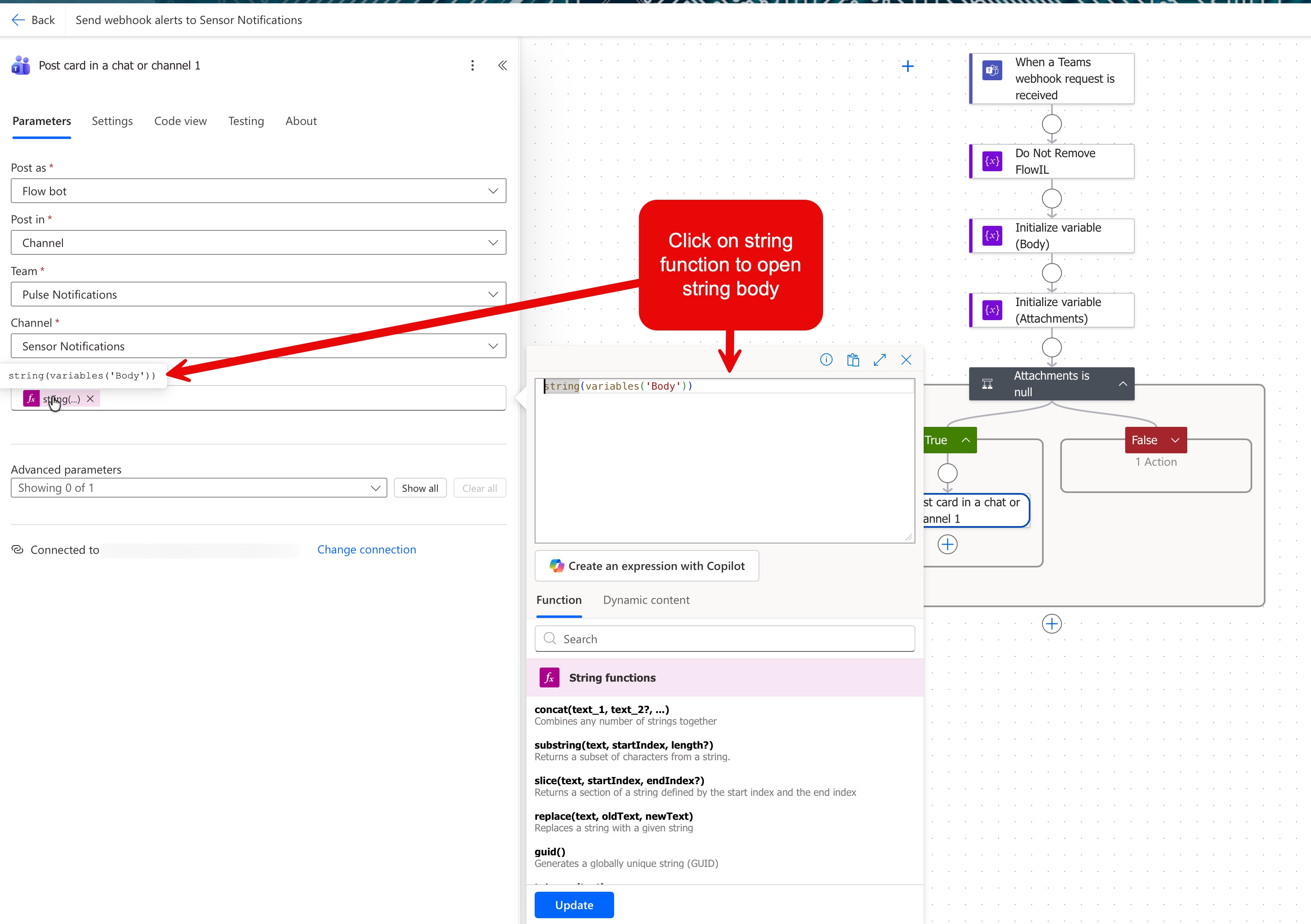1311x924 pixels.
Task: Click the Teams webhook trigger icon
Action: [992, 71]
